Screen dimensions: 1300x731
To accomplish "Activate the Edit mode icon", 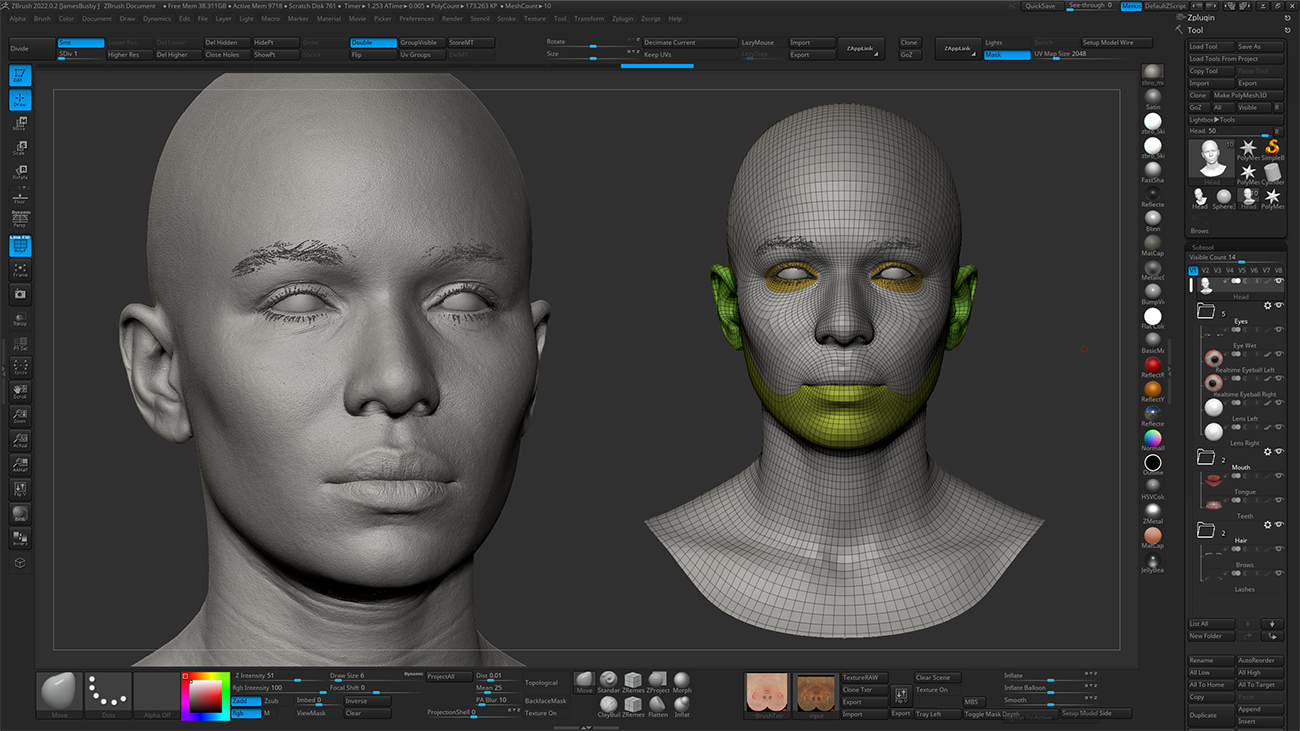I will click(x=20, y=76).
